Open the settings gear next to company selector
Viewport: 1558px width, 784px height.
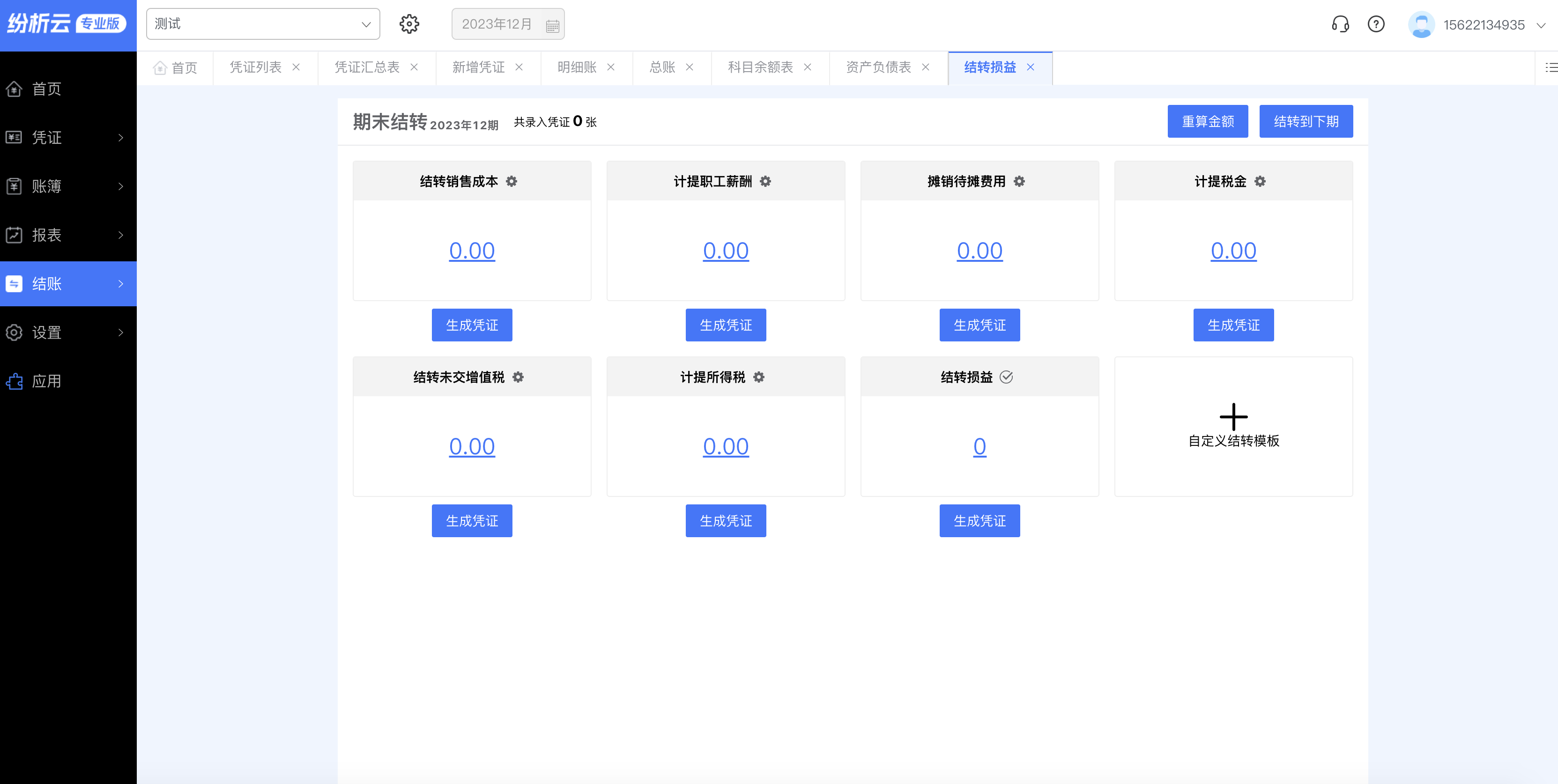click(409, 24)
